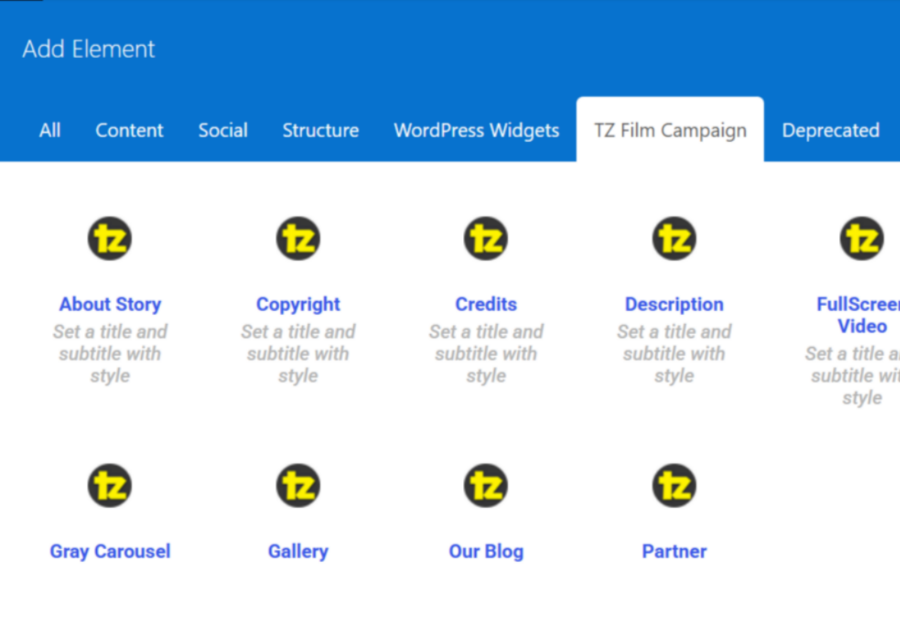
Task: Add the FullScreen Video element
Action: 859,315
